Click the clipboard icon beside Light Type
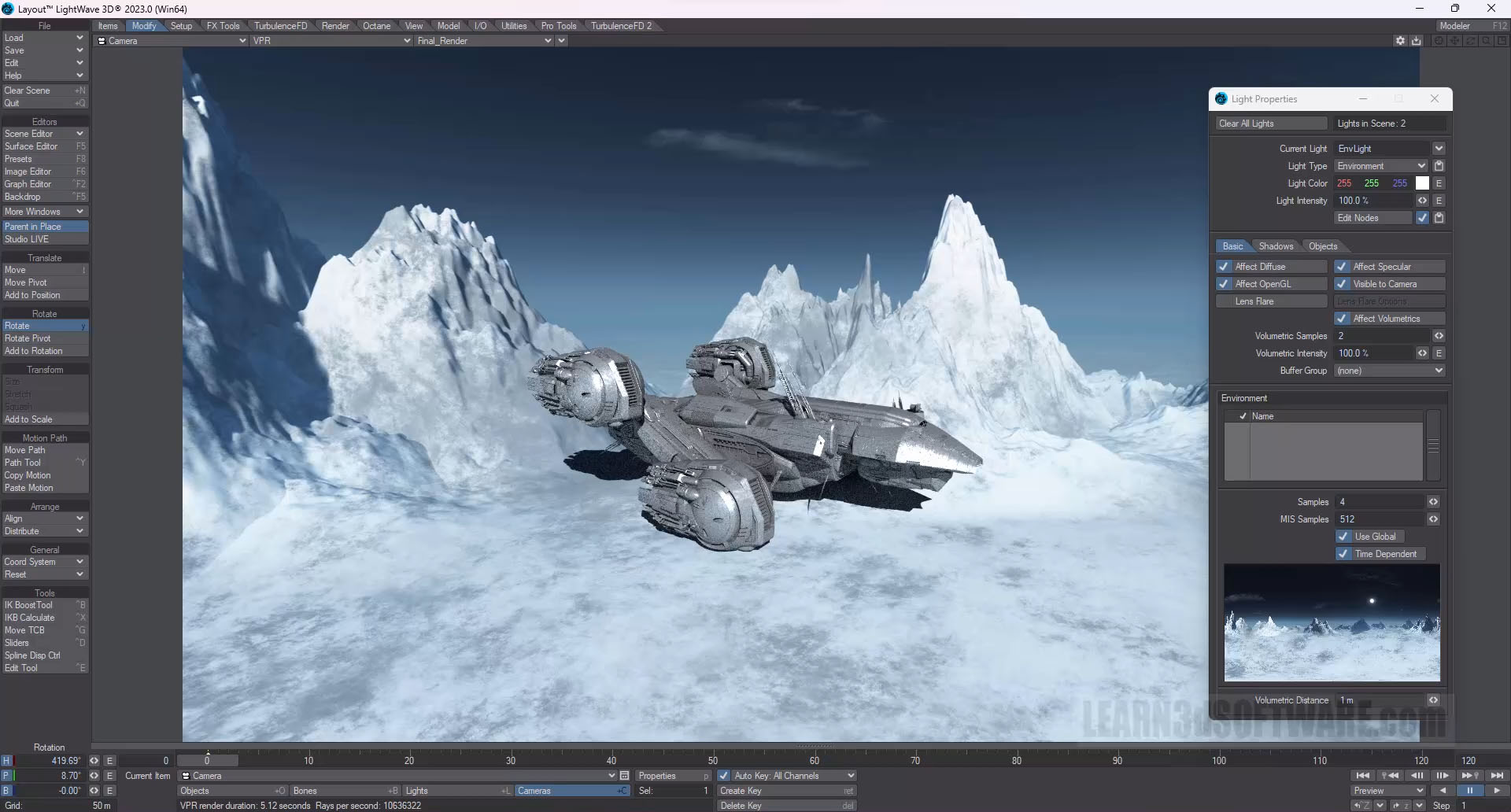 (x=1439, y=165)
